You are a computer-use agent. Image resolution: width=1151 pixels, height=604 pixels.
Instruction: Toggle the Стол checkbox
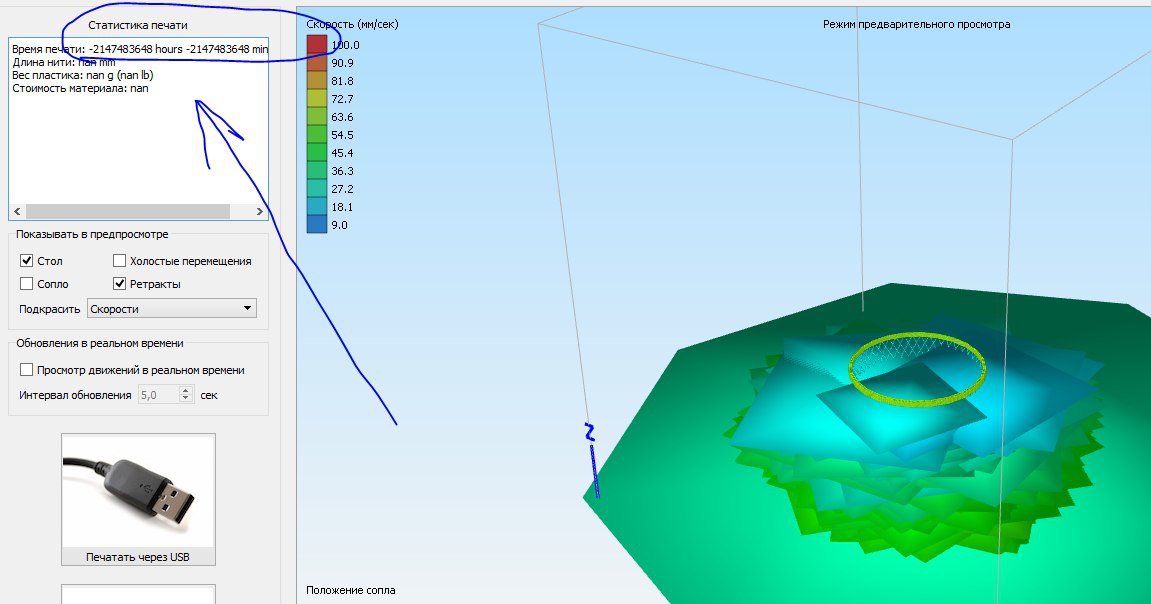pos(26,261)
